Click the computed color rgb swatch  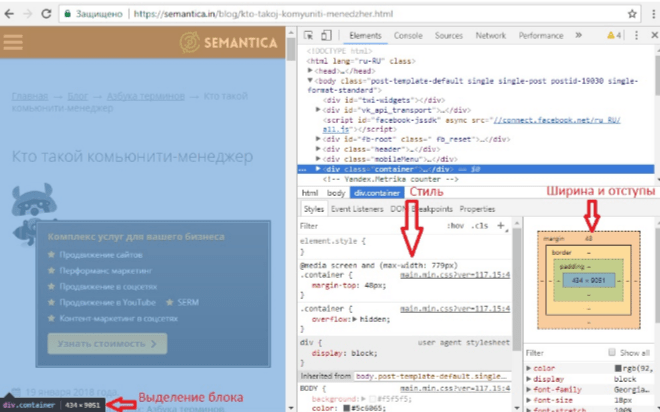618,368
